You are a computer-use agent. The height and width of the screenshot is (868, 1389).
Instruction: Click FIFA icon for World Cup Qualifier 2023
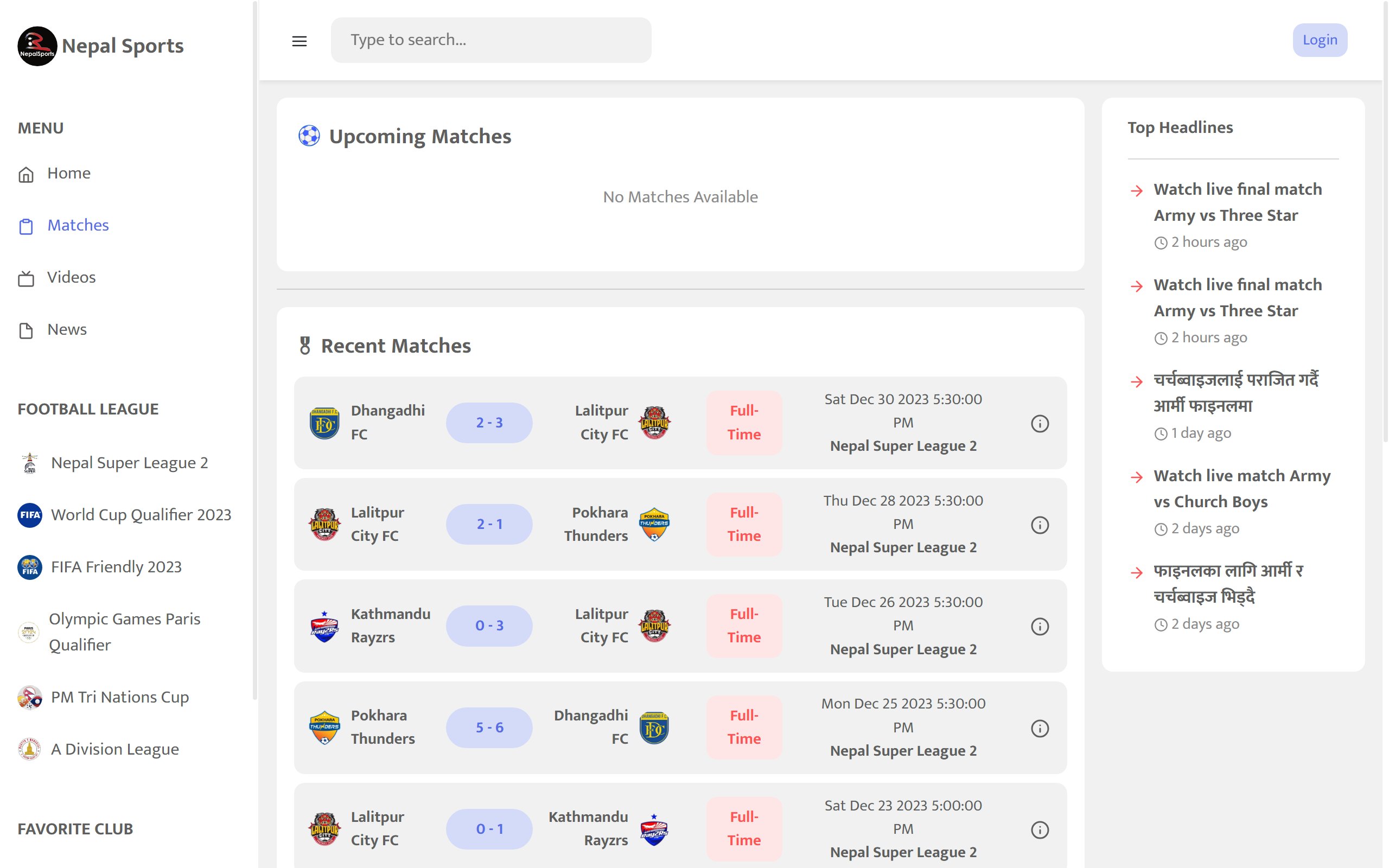(x=30, y=515)
